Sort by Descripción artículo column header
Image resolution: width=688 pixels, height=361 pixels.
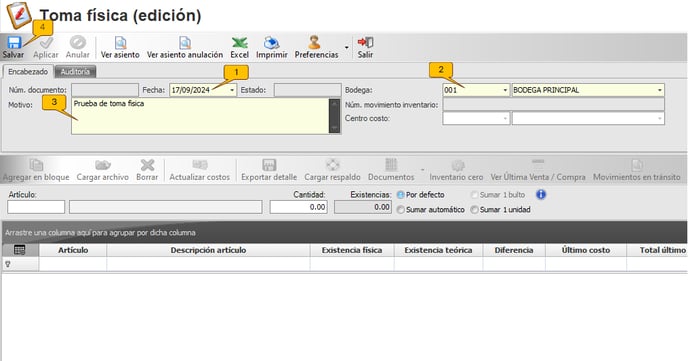[208, 250]
